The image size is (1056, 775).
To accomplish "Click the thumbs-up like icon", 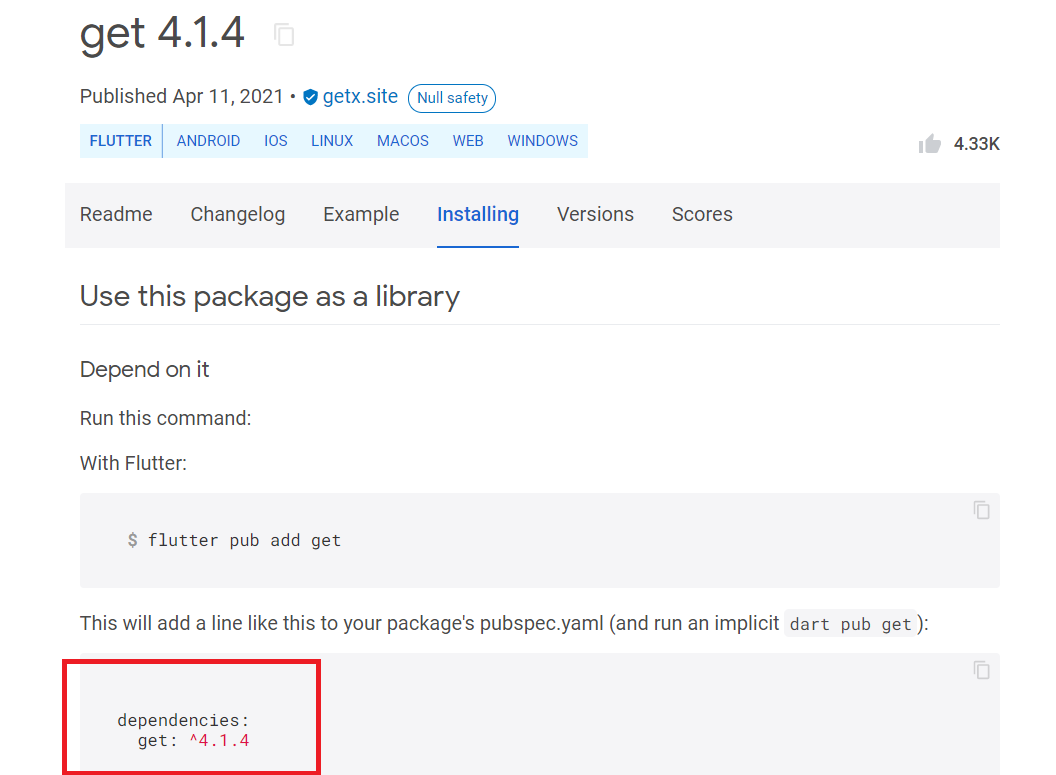I will pos(929,143).
